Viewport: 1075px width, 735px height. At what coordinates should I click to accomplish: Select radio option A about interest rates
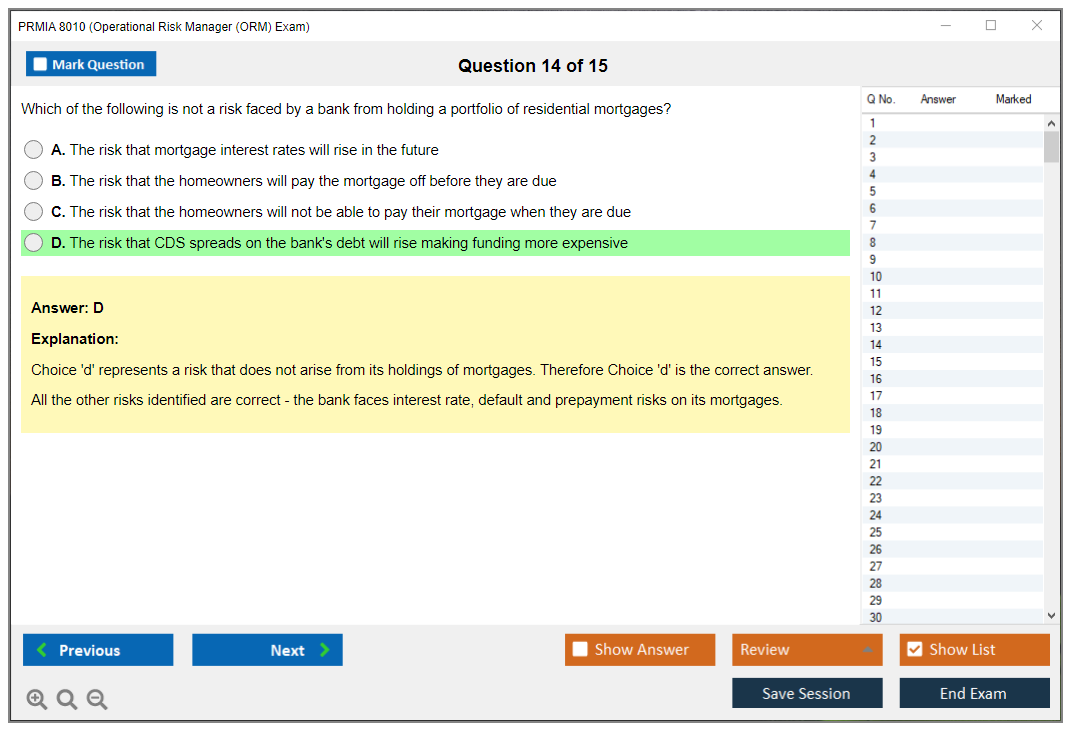click(34, 150)
